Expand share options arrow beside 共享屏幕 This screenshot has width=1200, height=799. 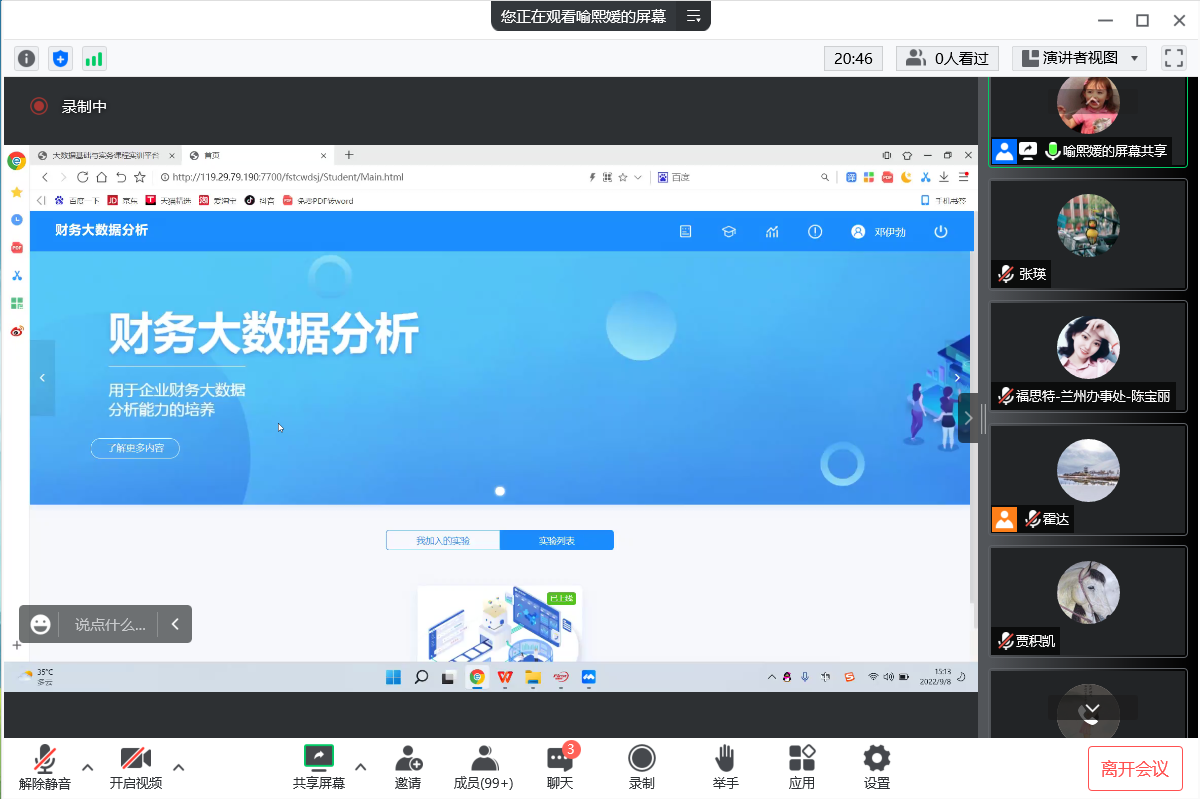pos(361,767)
